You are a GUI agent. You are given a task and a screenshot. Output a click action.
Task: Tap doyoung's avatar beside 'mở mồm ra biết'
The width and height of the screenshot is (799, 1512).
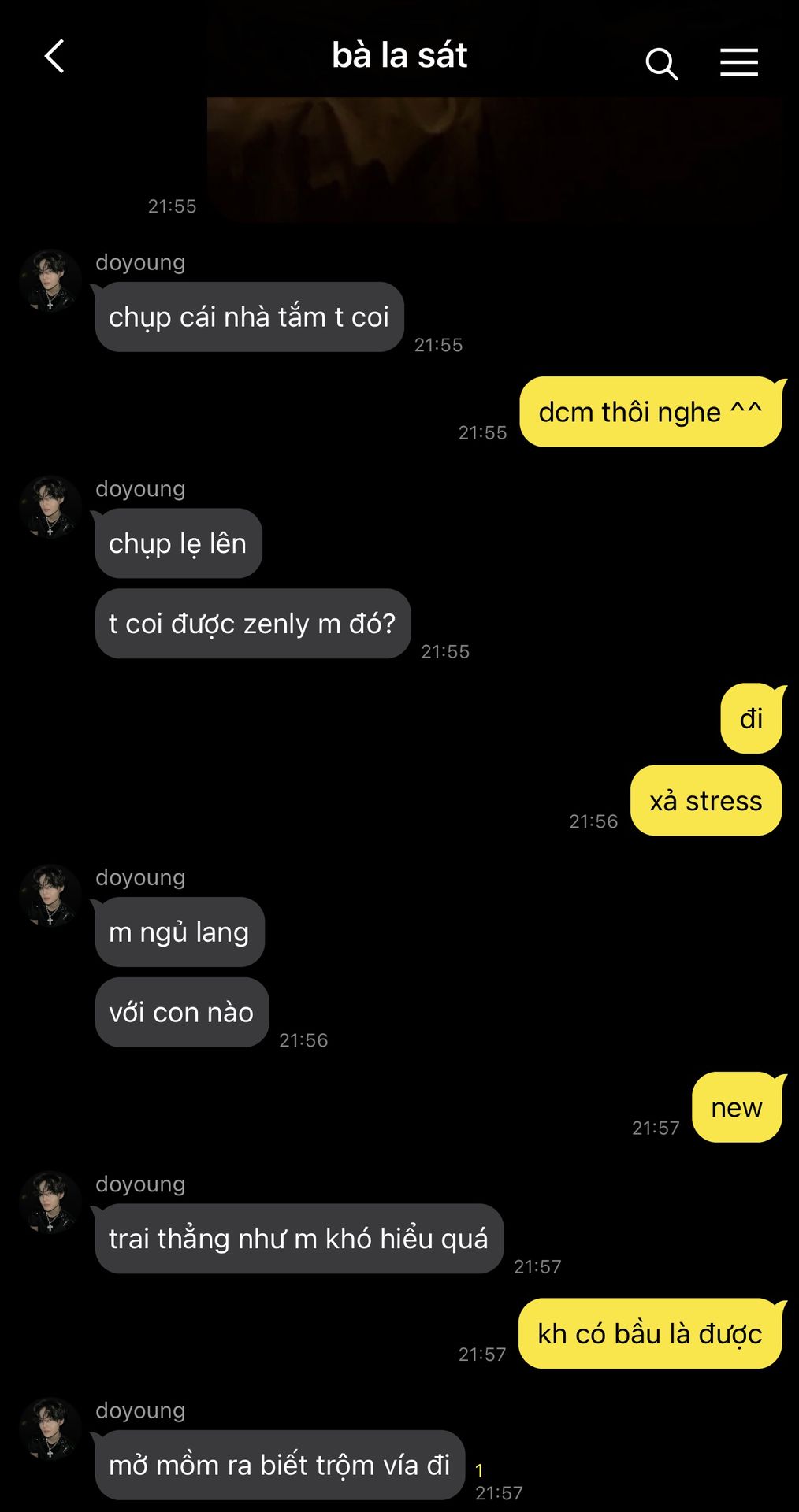[x=50, y=1429]
